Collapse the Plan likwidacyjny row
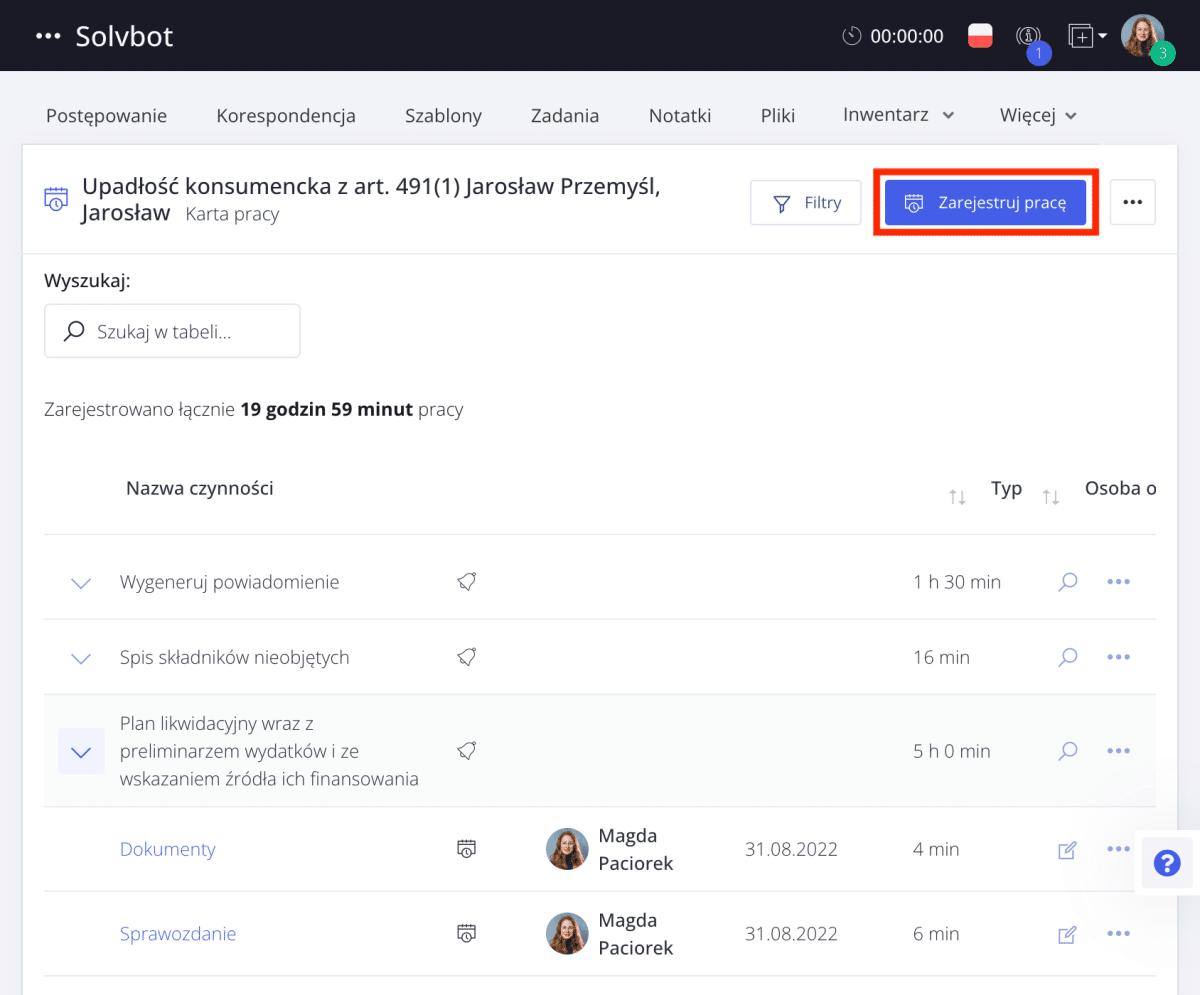1200x995 pixels. pyautogui.click(x=81, y=752)
